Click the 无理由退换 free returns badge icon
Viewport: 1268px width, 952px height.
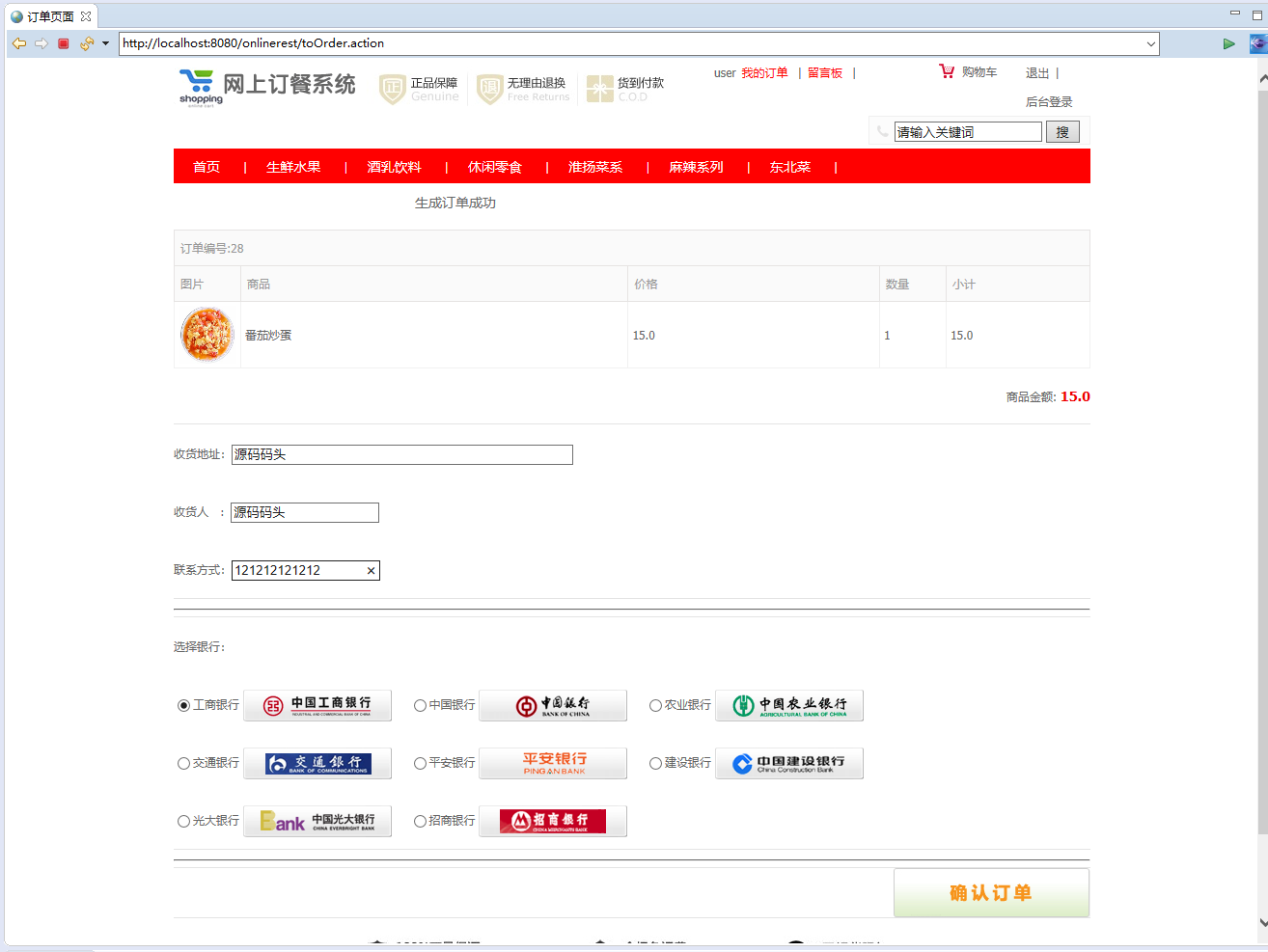pyautogui.click(x=489, y=86)
